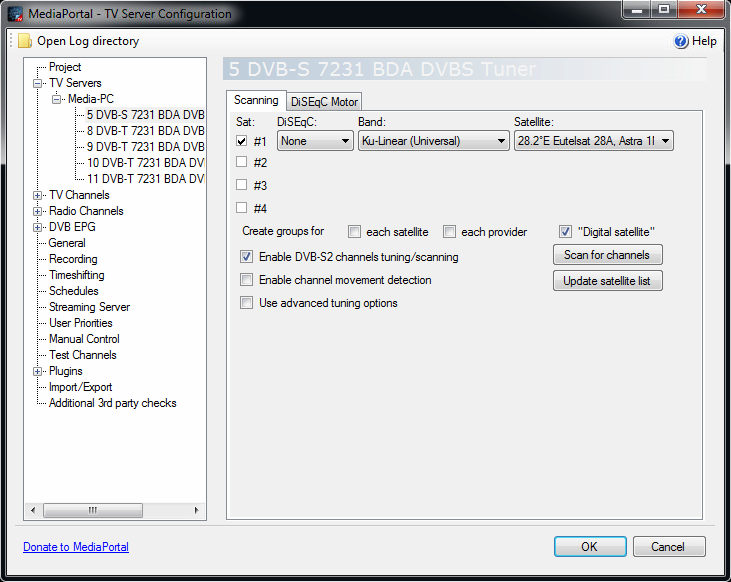This screenshot has height=582, width=731.
Task: Click the Plugins label in tree
Action: [x=66, y=371]
